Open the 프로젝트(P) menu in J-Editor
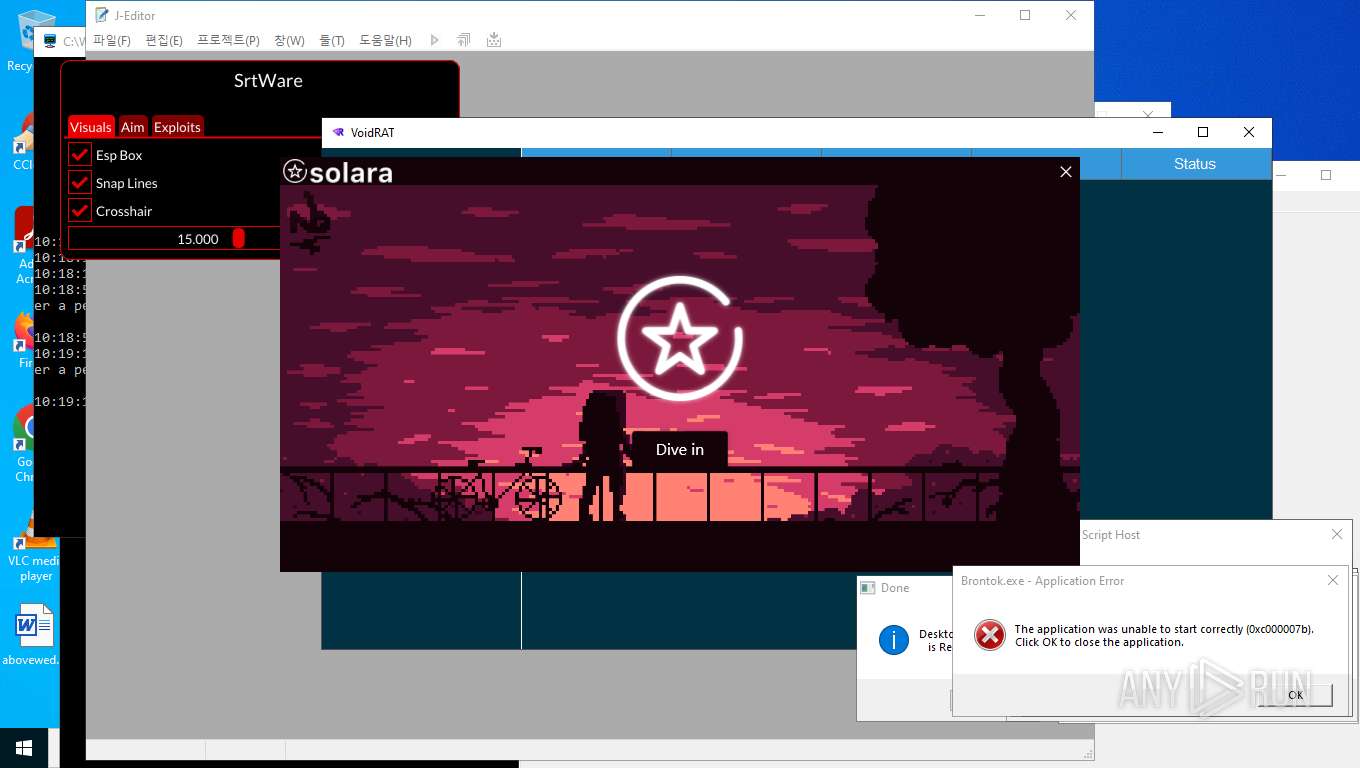This screenshot has height=768, width=1360. [228, 40]
